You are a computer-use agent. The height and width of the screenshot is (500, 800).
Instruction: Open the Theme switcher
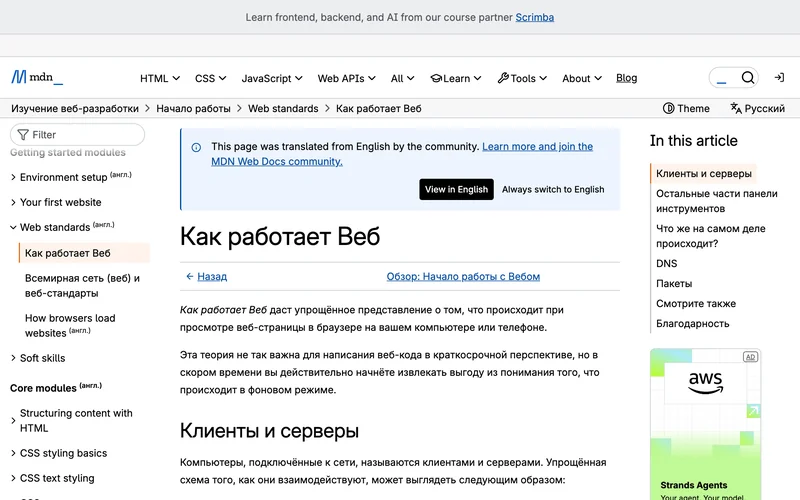[x=686, y=108]
